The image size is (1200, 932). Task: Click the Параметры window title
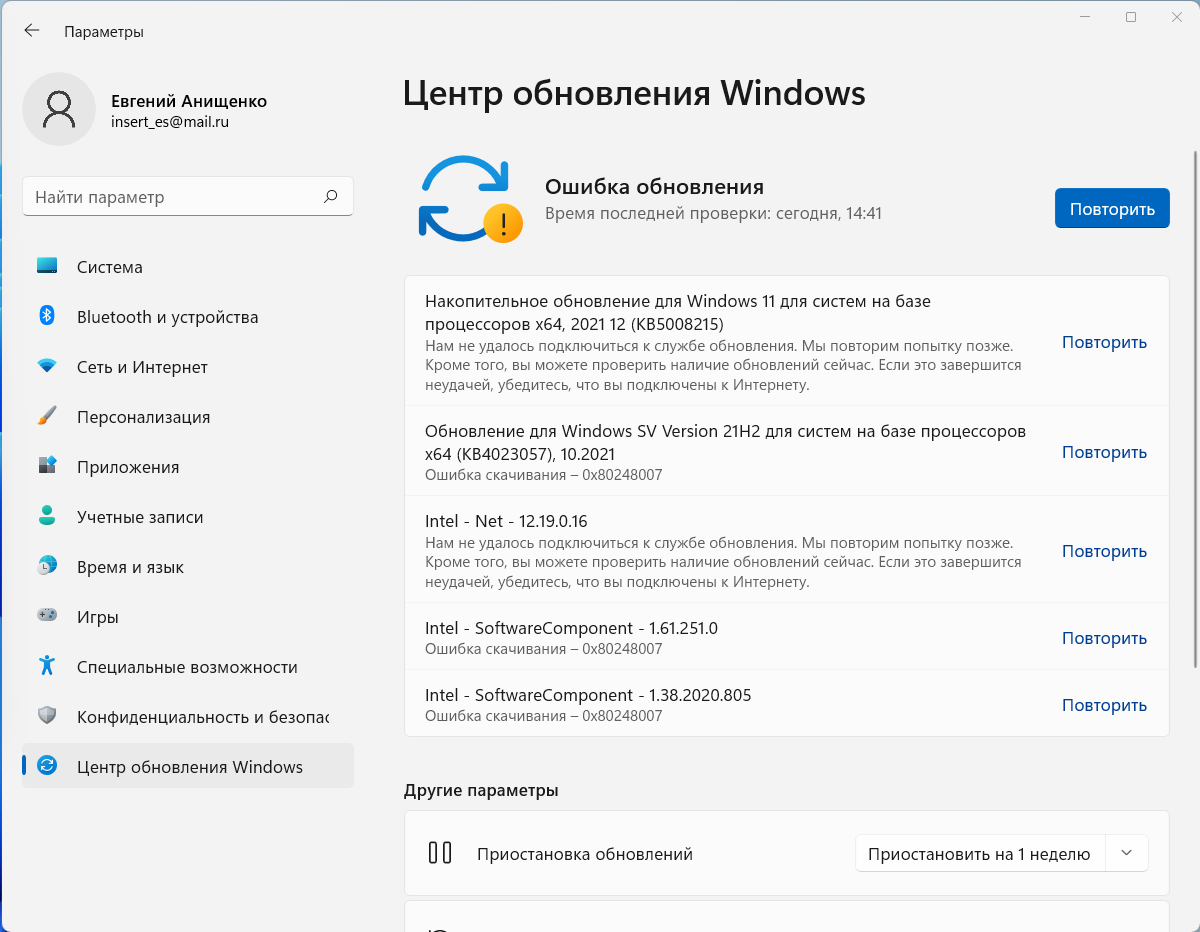coord(104,32)
